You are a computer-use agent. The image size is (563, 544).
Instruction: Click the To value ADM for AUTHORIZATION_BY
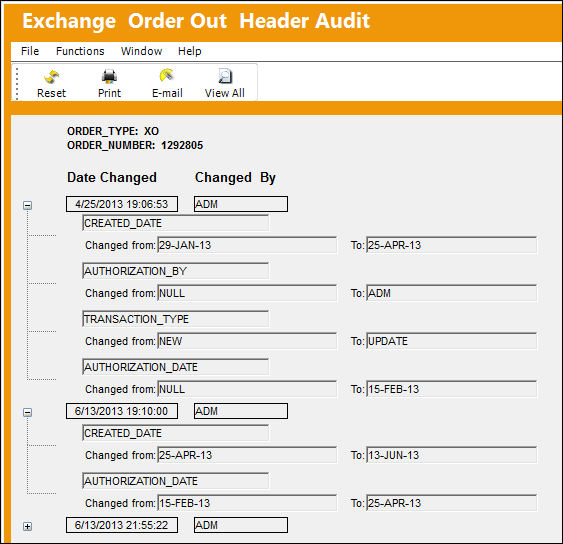(x=452, y=293)
